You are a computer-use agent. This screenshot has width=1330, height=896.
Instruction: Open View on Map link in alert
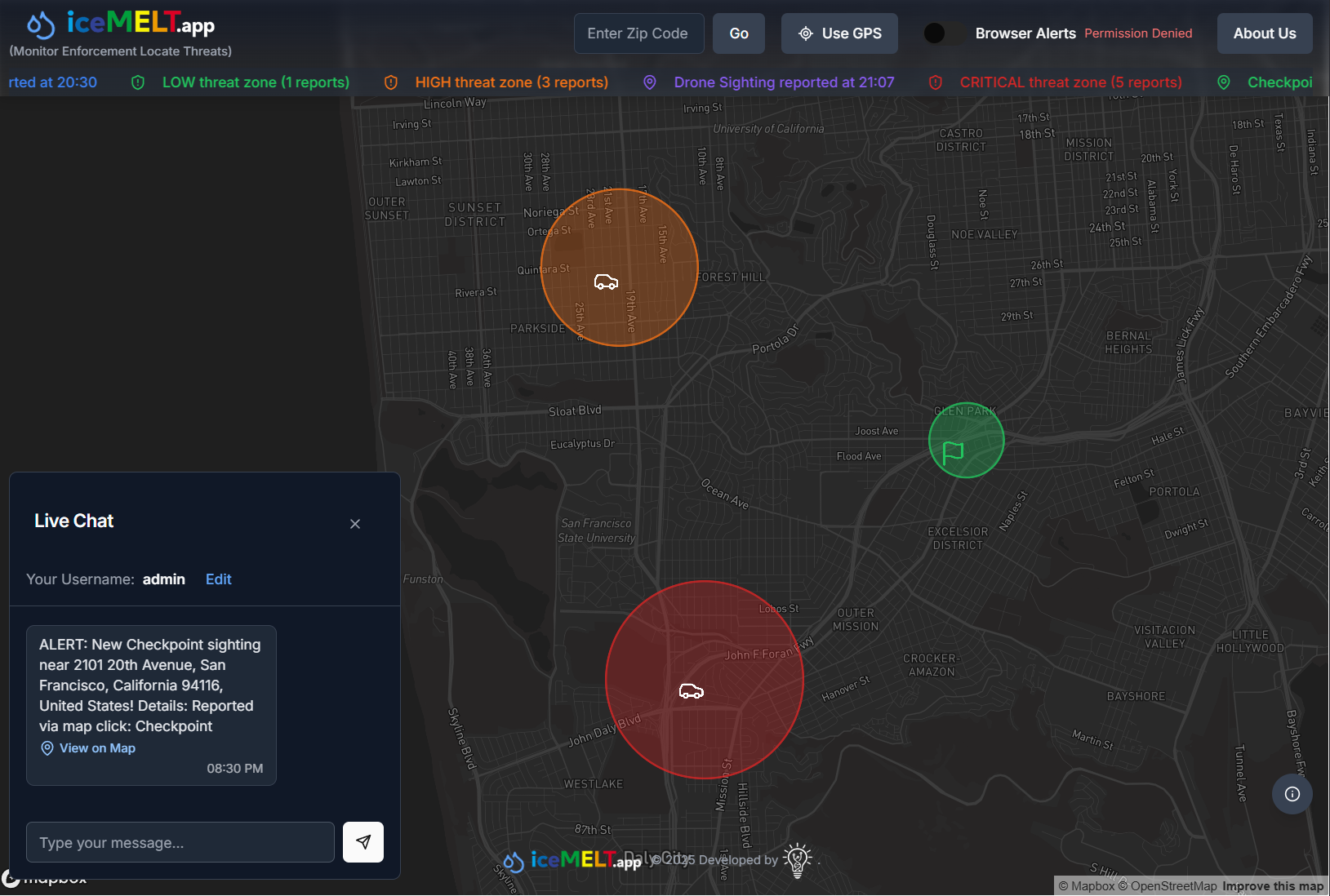[97, 748]
